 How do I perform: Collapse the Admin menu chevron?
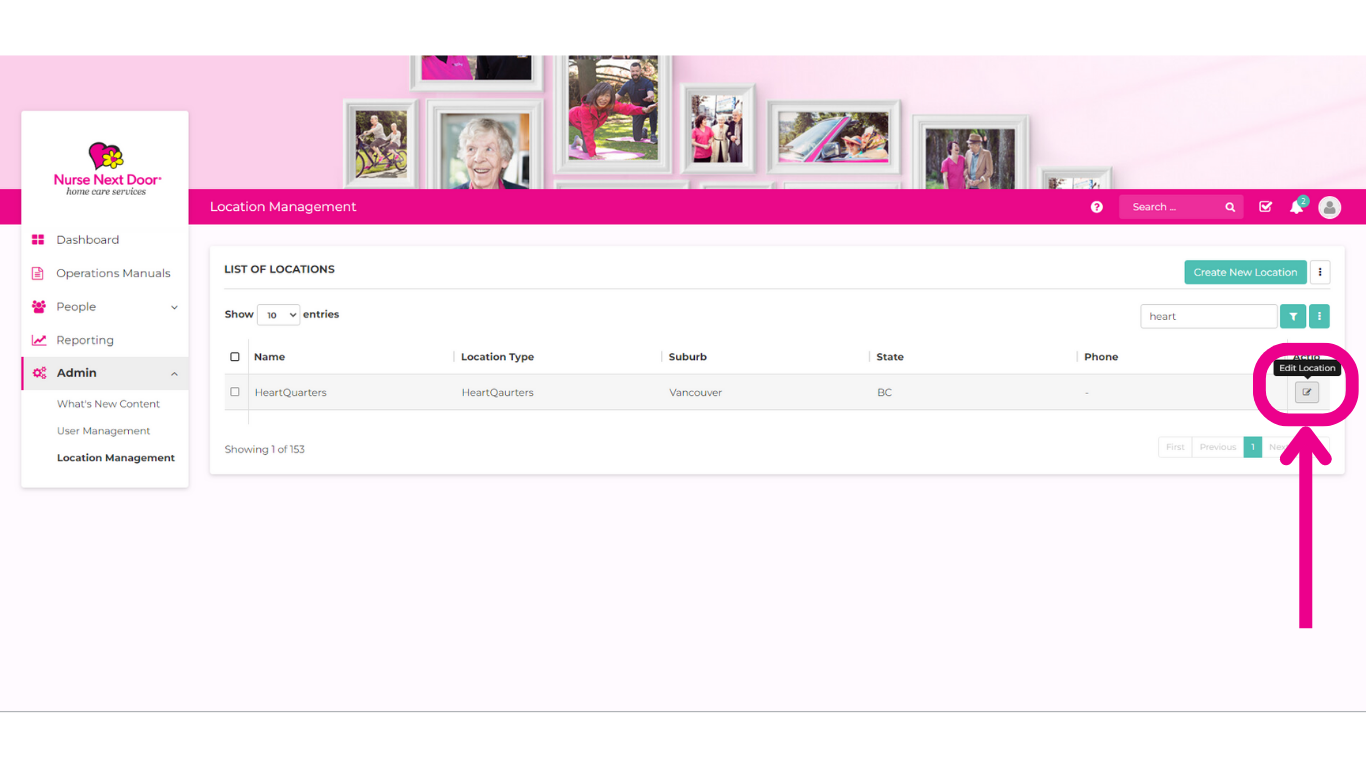174,373
